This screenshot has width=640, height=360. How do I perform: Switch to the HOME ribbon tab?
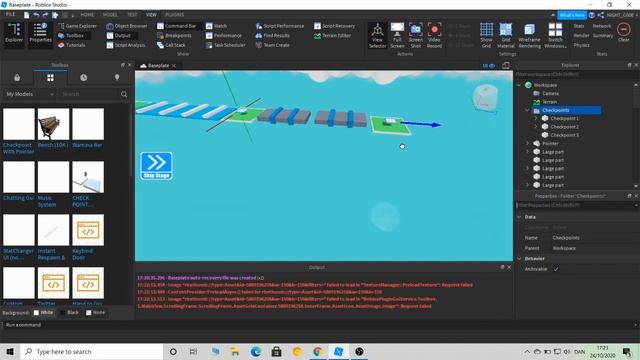(87, 15)
